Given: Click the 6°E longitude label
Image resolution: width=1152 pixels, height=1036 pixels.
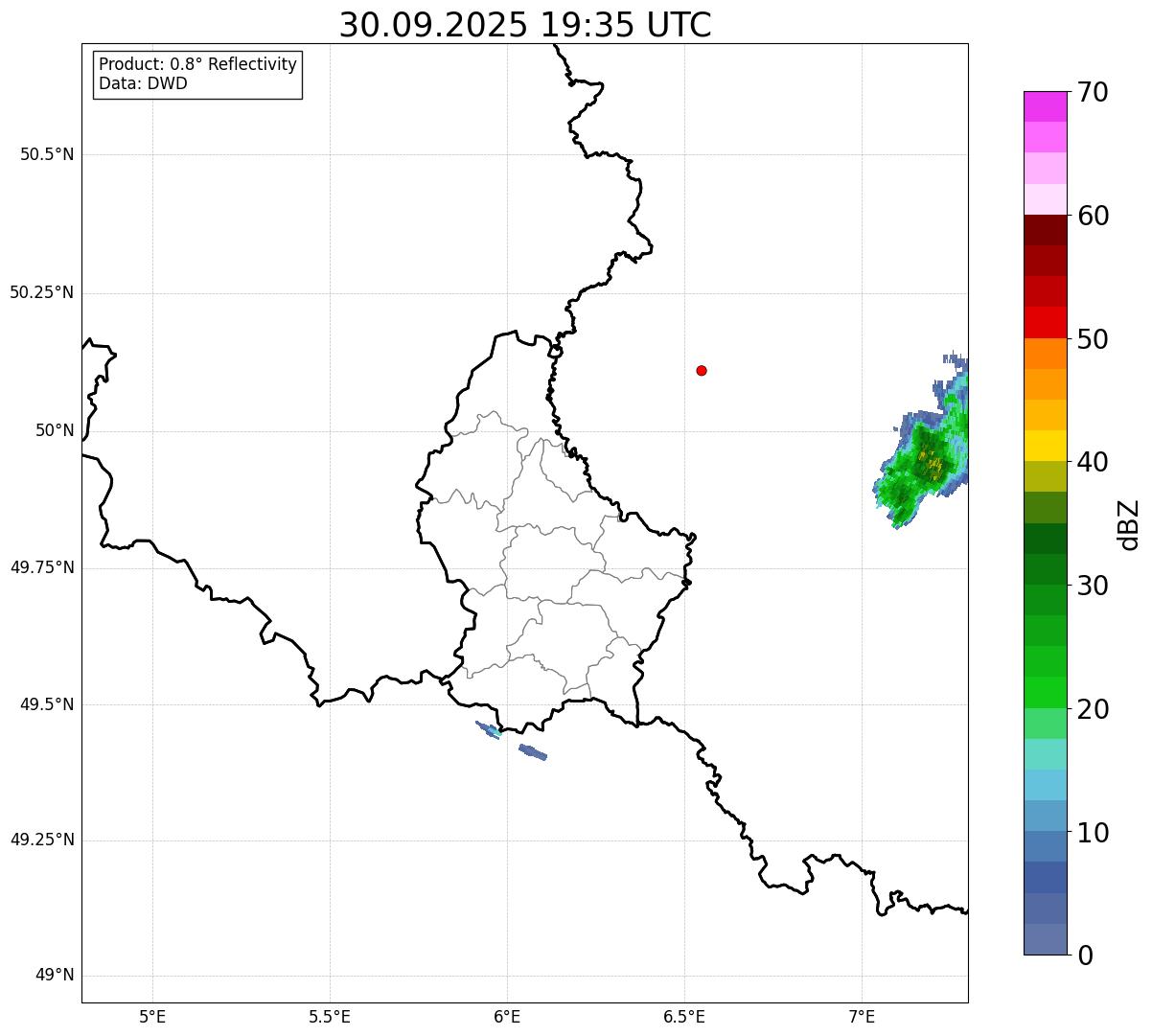Looking at the screenshot, I should click(x=507, y=1016).
